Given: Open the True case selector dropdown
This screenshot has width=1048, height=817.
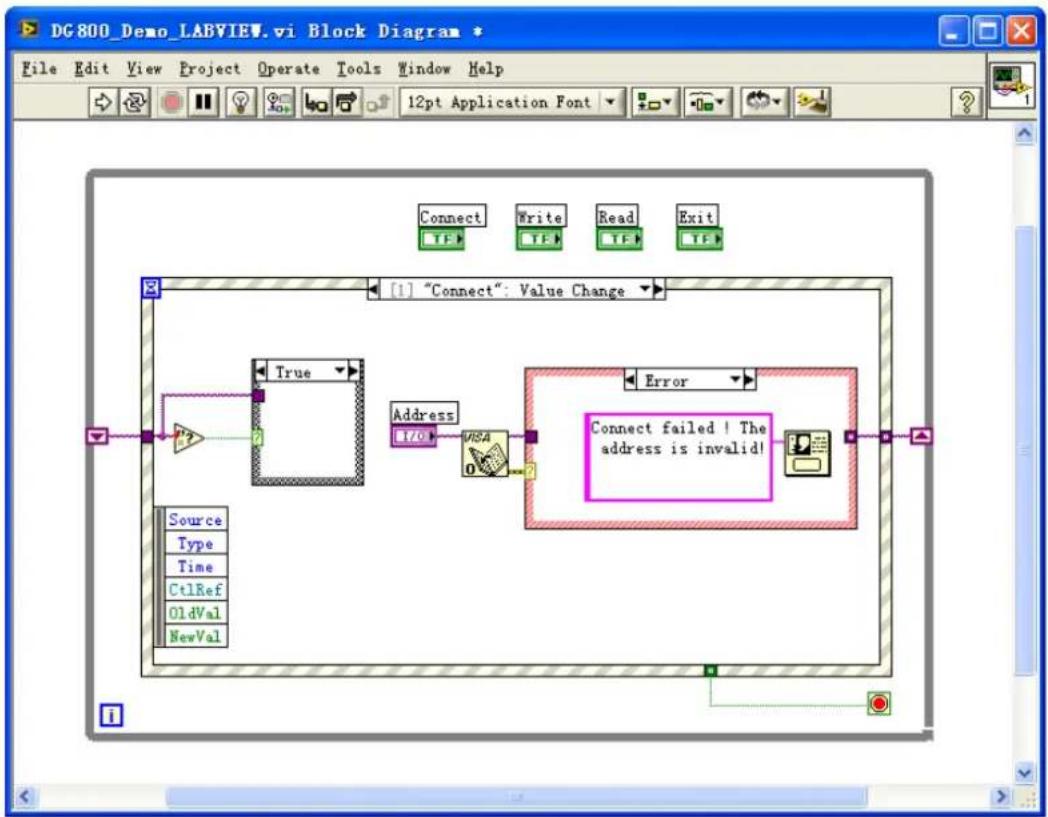Looking at the screenshot, I should pyautogui.click(x=340, y=371).
